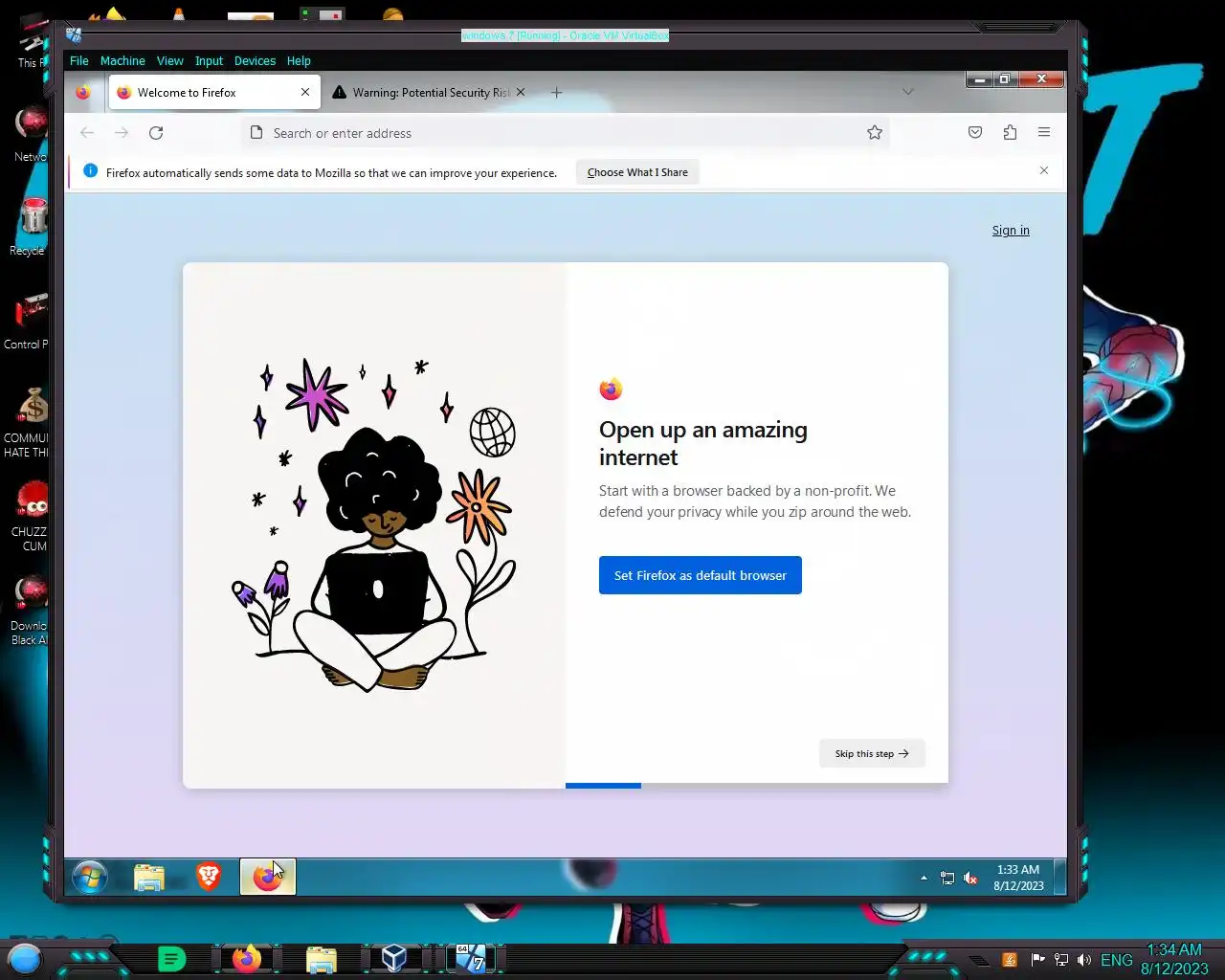Dismiss the Firefox data sharing notification bar
This screenshot has height=980, width=1225.
click(1044, 170)
